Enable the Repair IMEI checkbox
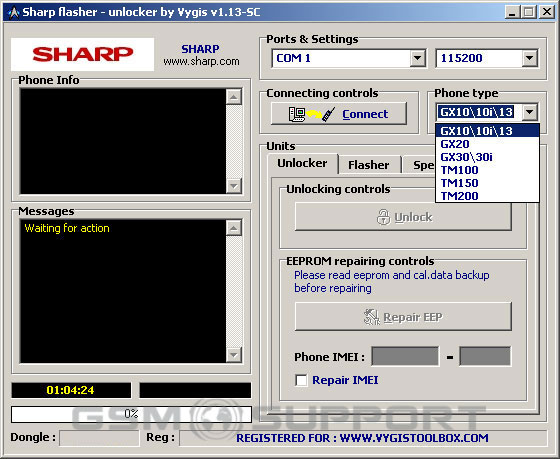 pyautogui.click(x=301, y=380)
